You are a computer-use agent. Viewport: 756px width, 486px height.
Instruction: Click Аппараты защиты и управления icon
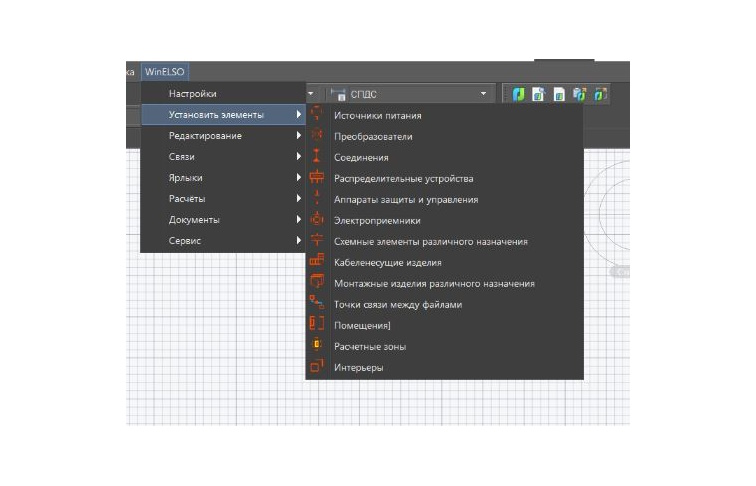pyautogui.click(x=316, y=198)
